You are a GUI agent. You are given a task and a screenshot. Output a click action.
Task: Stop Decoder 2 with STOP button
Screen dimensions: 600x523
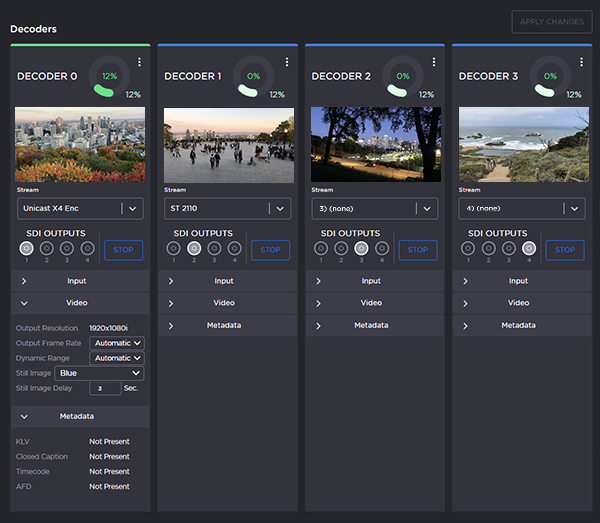coord(417,250)
